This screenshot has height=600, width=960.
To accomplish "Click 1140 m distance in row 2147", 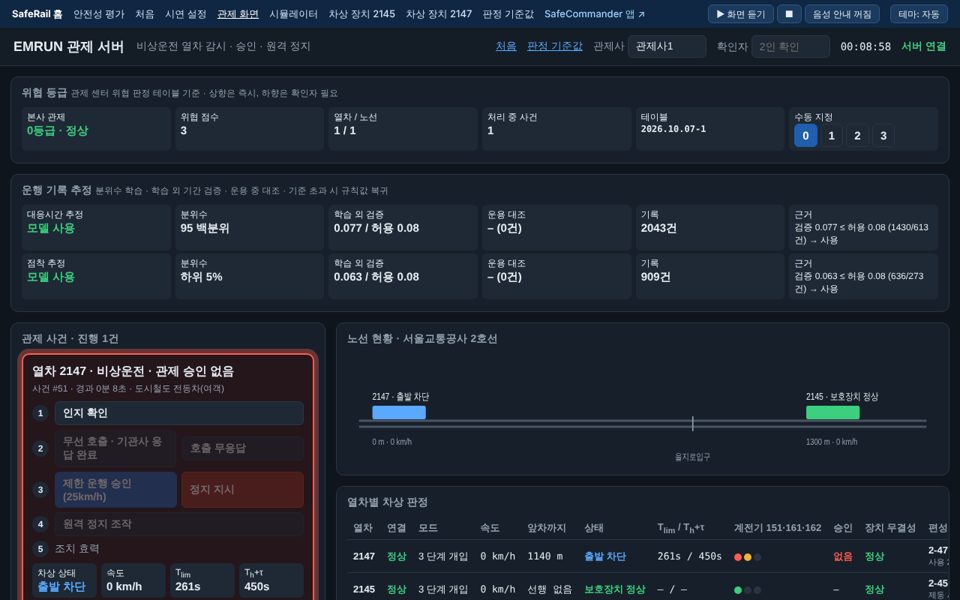I will 545,556.
